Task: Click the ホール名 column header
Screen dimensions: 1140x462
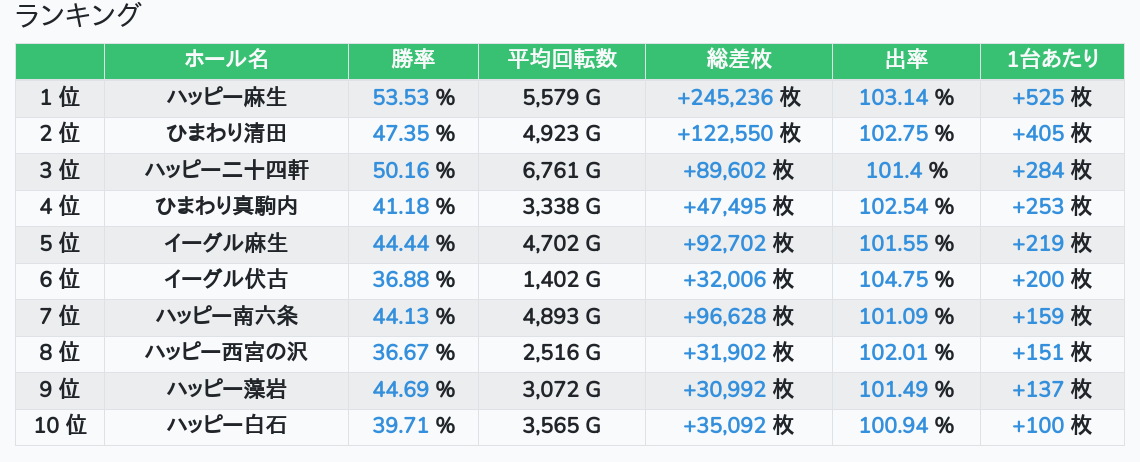Action: [226, 60]
